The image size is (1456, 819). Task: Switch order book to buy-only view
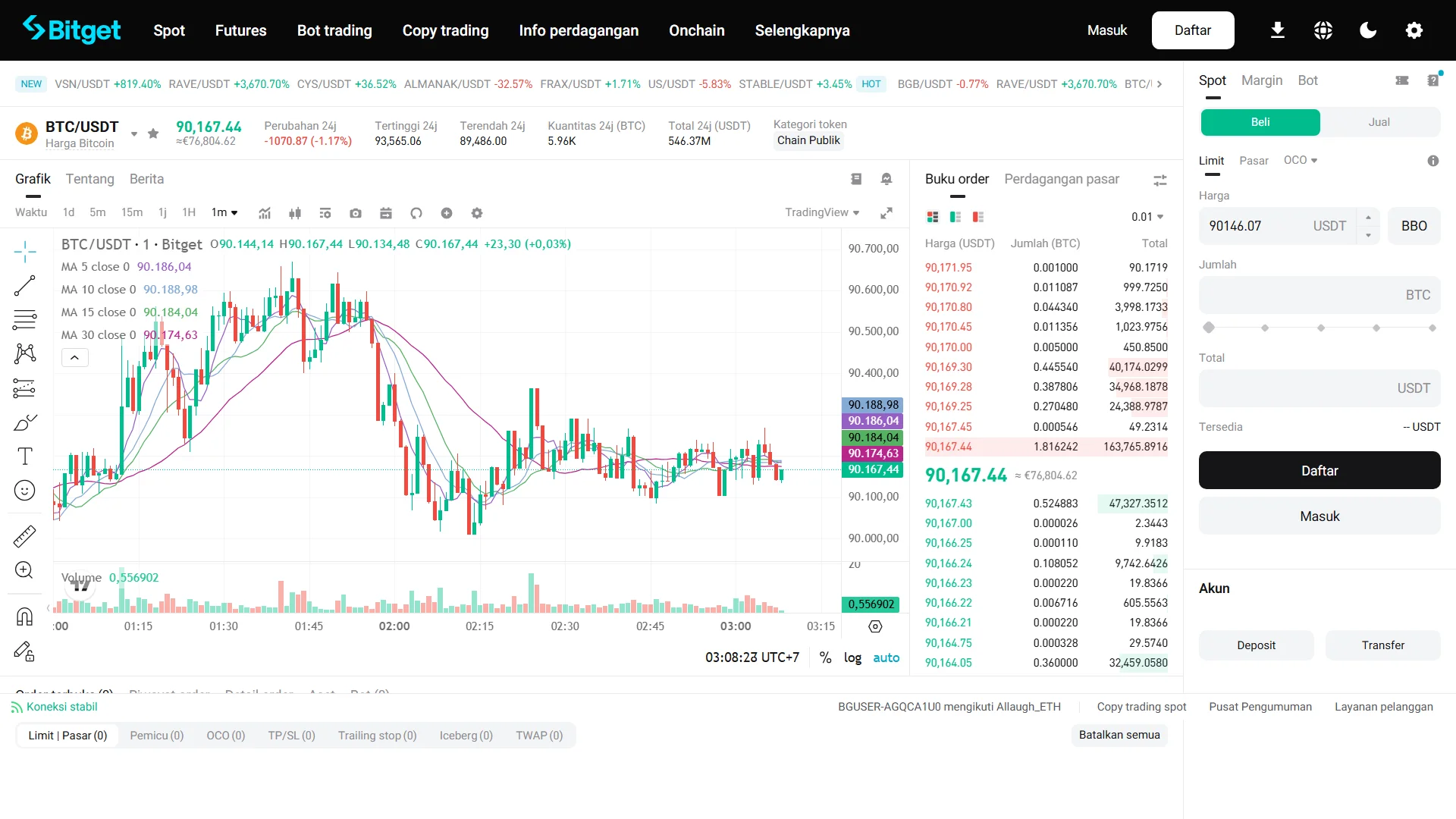pyautogui.click(x=955, y=217)
